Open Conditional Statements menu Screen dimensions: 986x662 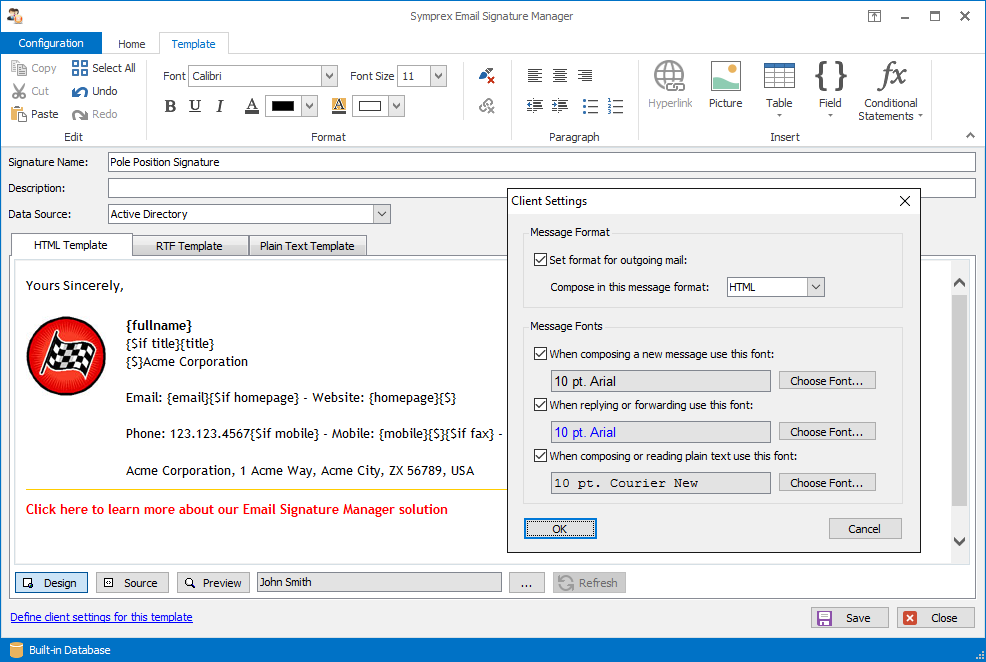pyautogui.click(x=890, y=91)
